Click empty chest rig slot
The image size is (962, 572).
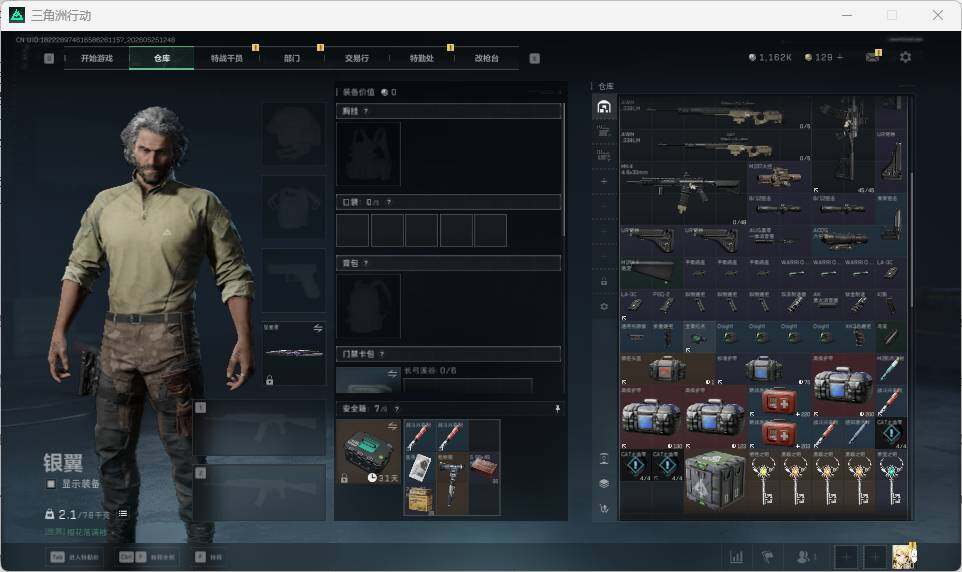coord(368,153)
